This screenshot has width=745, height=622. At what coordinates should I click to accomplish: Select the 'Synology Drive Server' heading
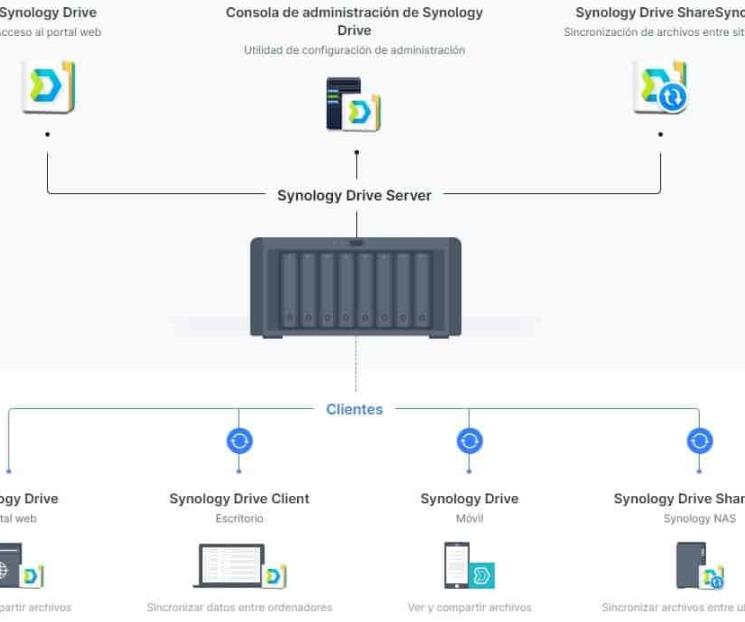coord(354,195)
